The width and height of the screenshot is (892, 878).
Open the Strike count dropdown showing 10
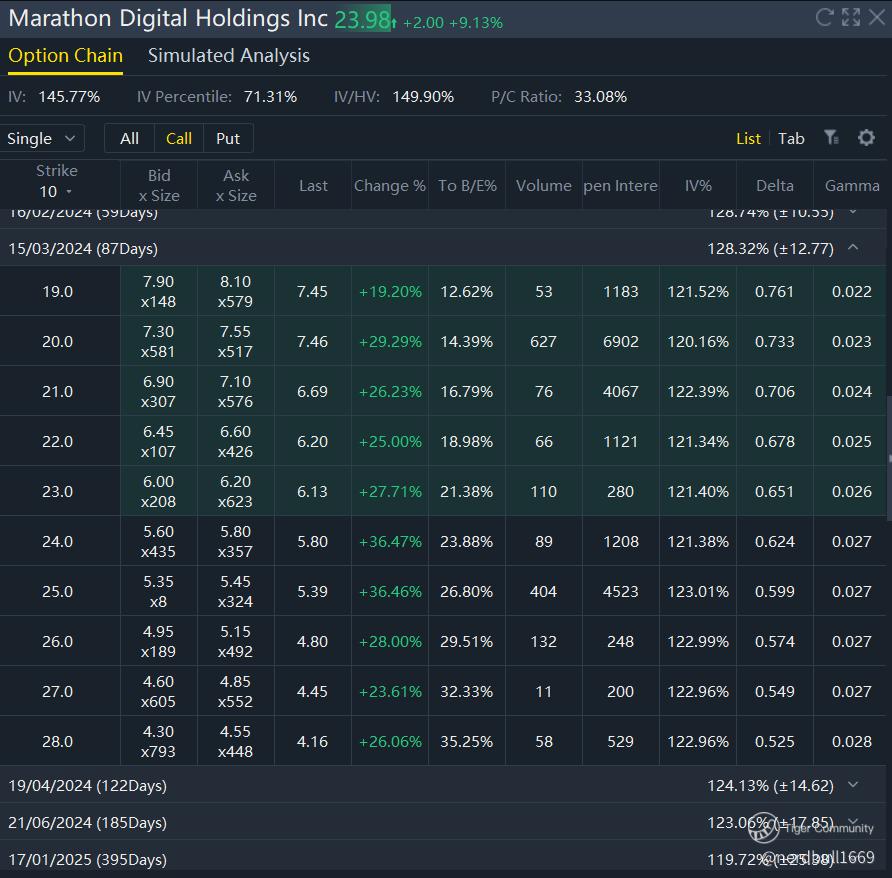pos(56,192)
